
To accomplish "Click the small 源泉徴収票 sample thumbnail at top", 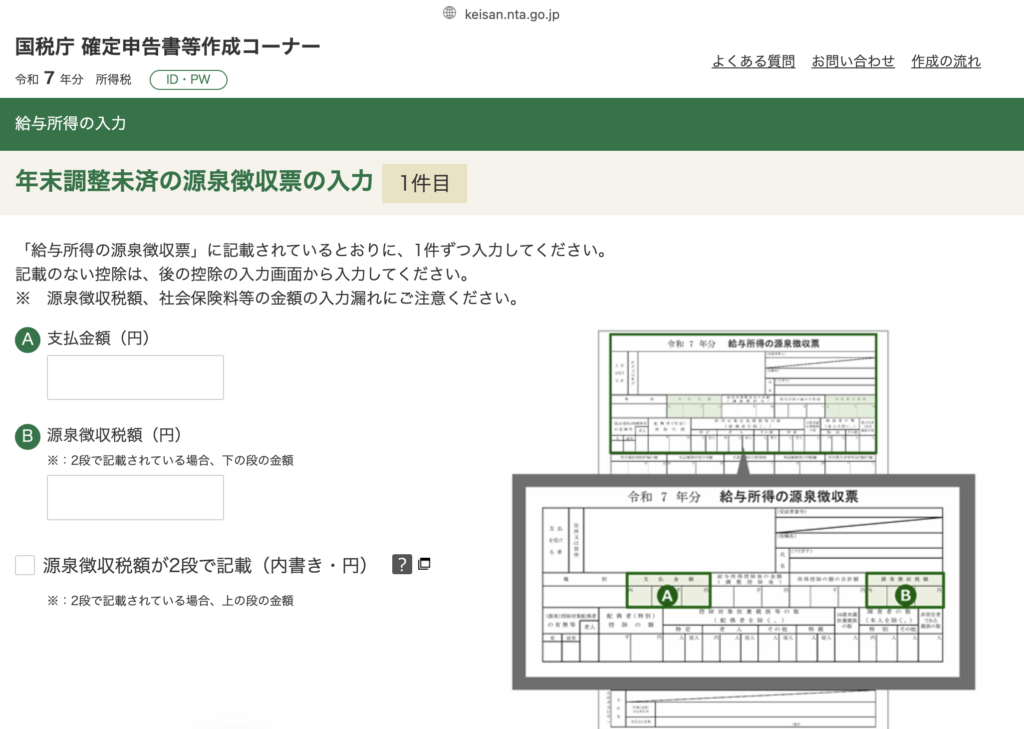I will 743,393.
